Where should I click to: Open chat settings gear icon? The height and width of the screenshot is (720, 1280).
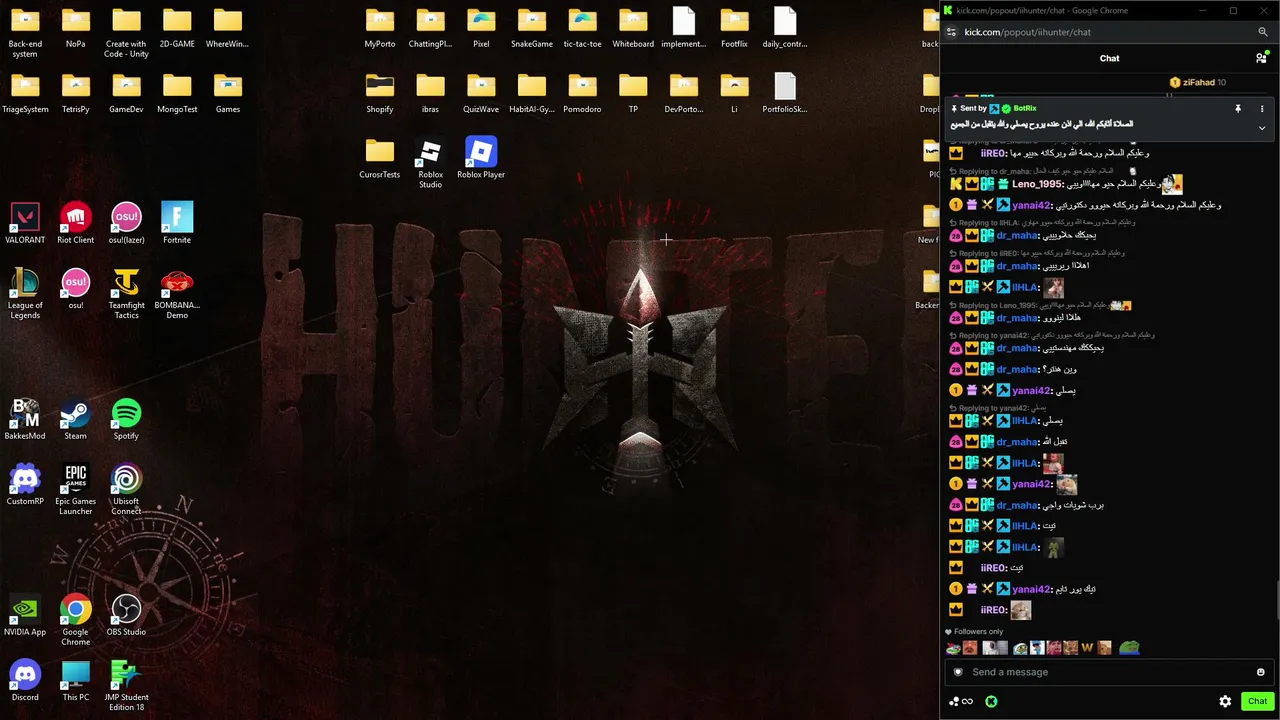(1225, 701)
